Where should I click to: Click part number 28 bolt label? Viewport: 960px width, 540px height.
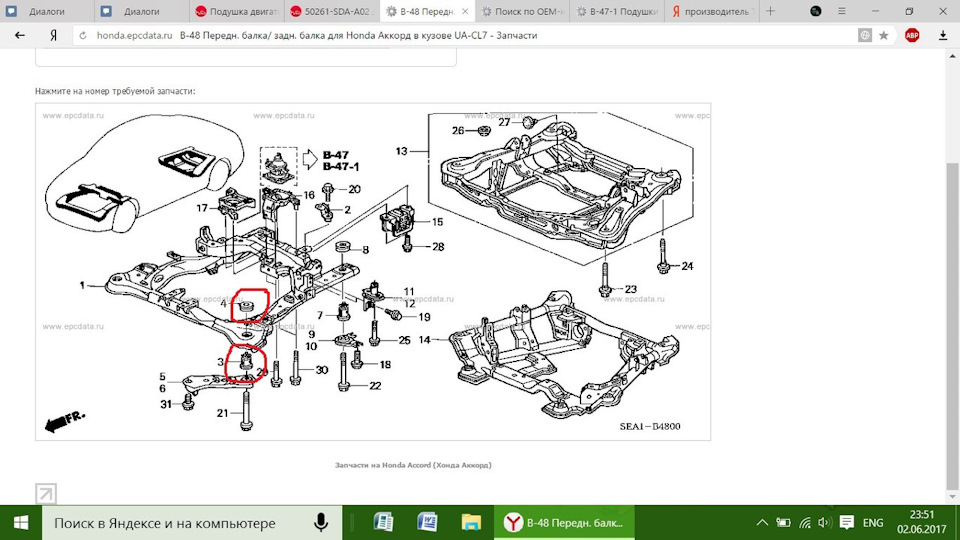point(438,247)
